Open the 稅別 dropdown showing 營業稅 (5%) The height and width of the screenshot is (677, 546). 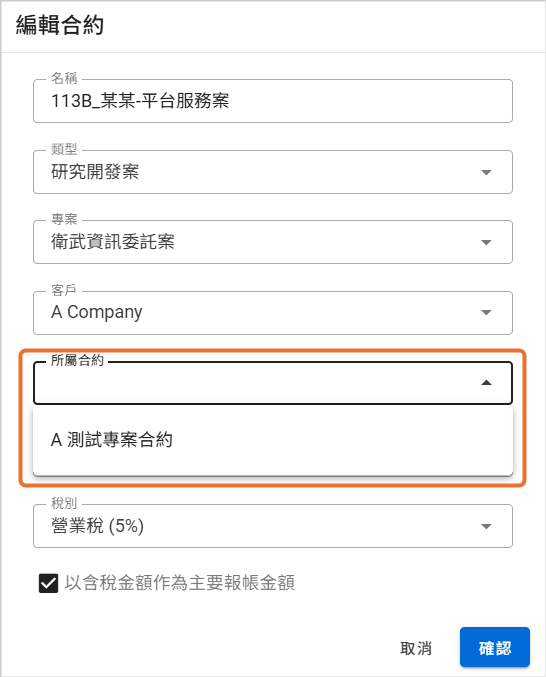click(273, 526)
